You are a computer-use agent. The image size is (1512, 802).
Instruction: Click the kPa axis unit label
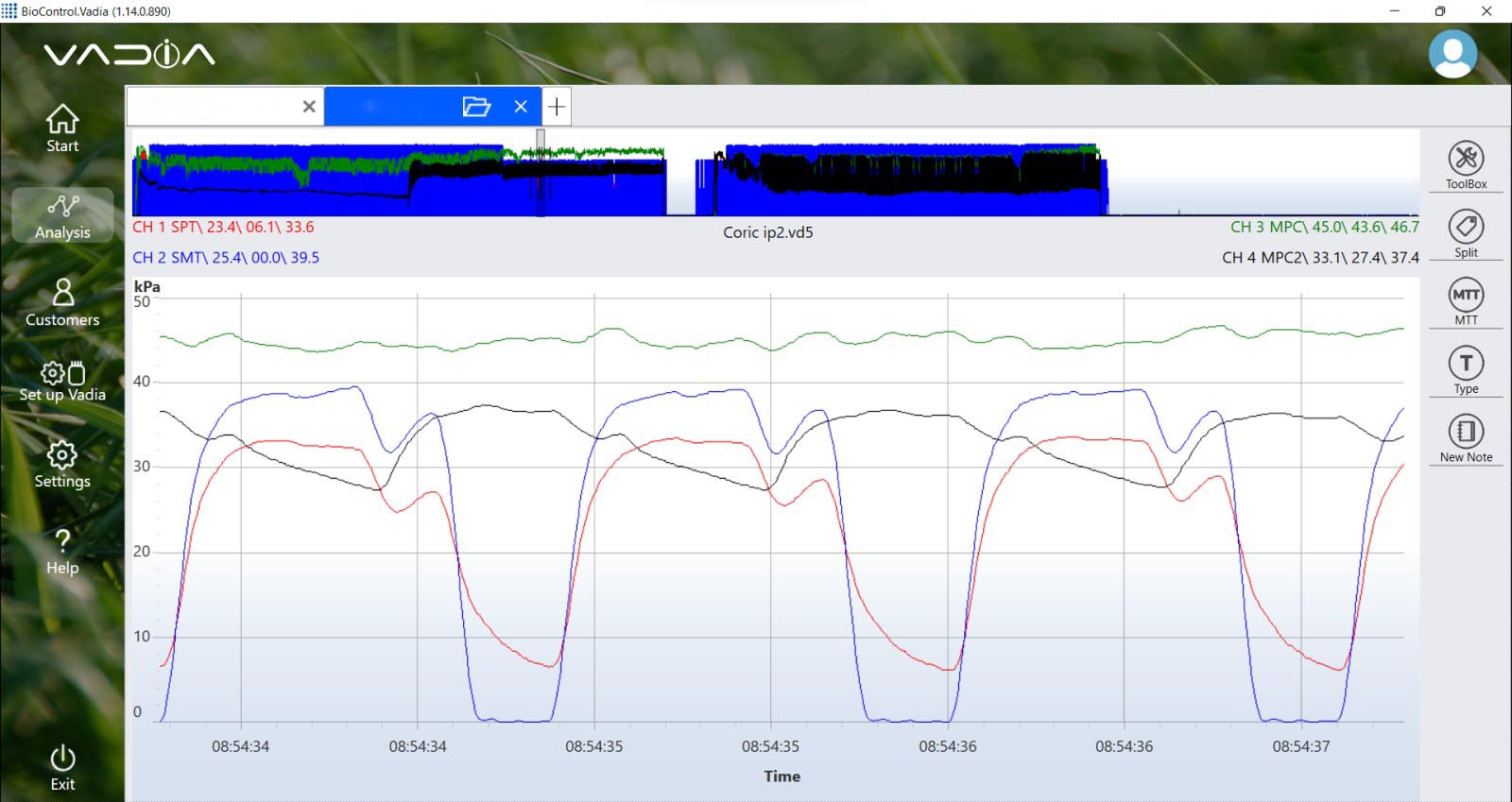147,286
